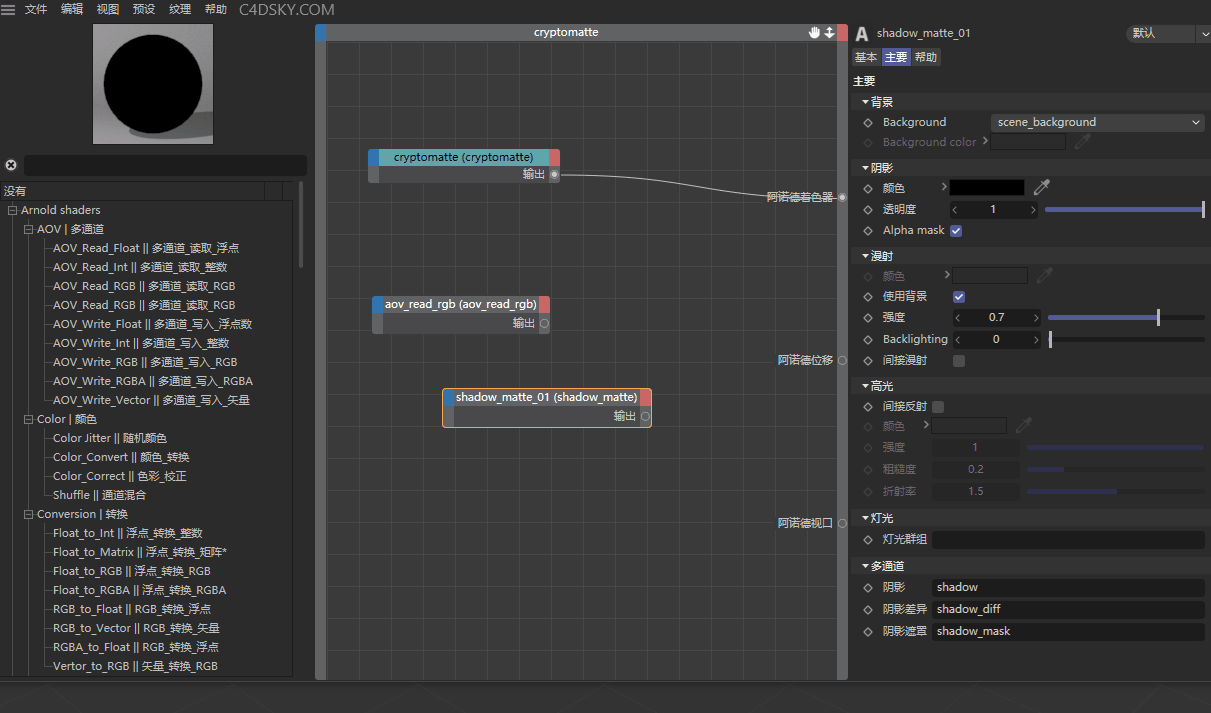1211x713 pixels.
Task: Uncheck the 使用背景 checkbox
Action: [959, 297]
